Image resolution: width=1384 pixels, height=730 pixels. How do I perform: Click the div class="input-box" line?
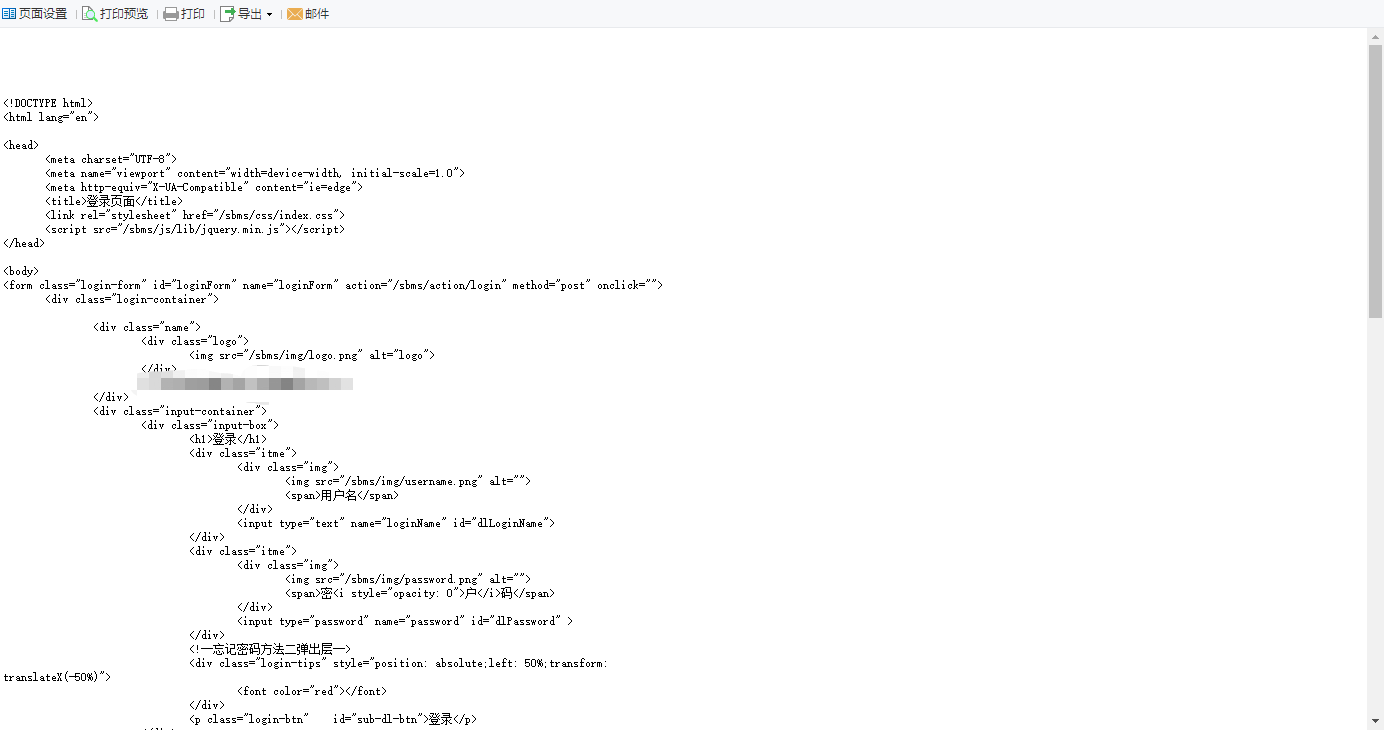(x=210, y=425)
